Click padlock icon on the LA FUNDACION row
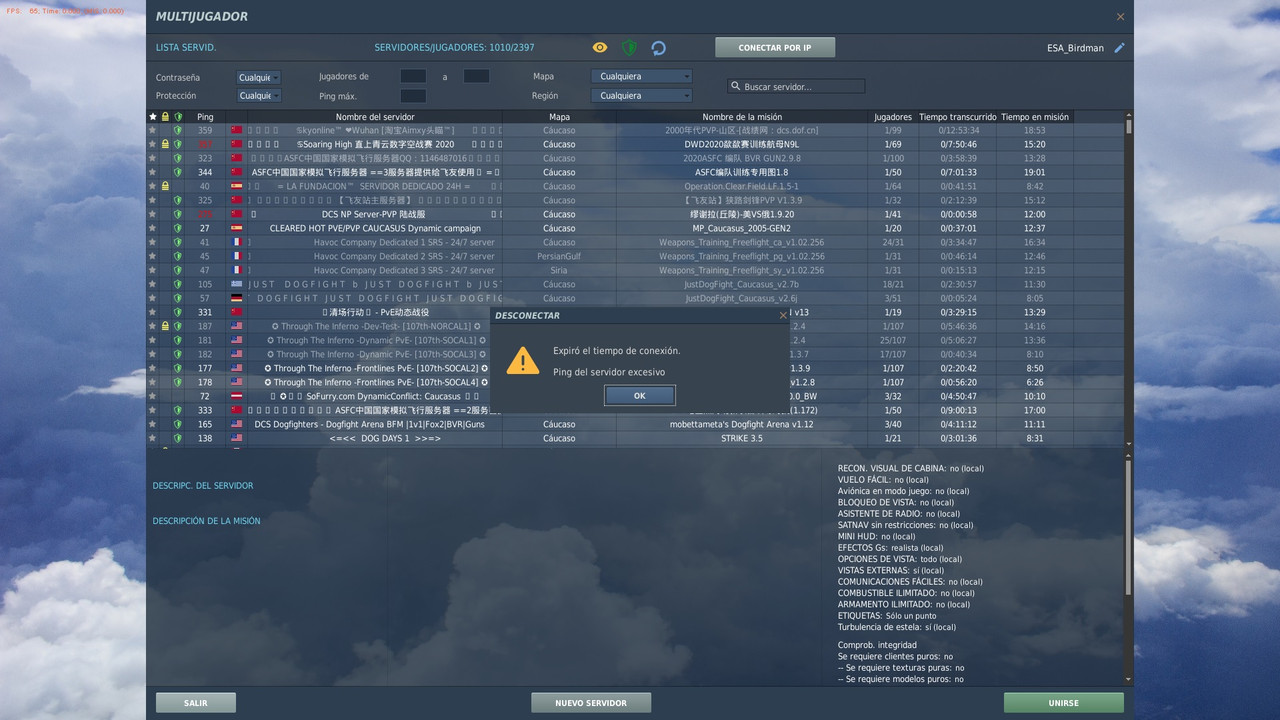 [x=165, y=186]
